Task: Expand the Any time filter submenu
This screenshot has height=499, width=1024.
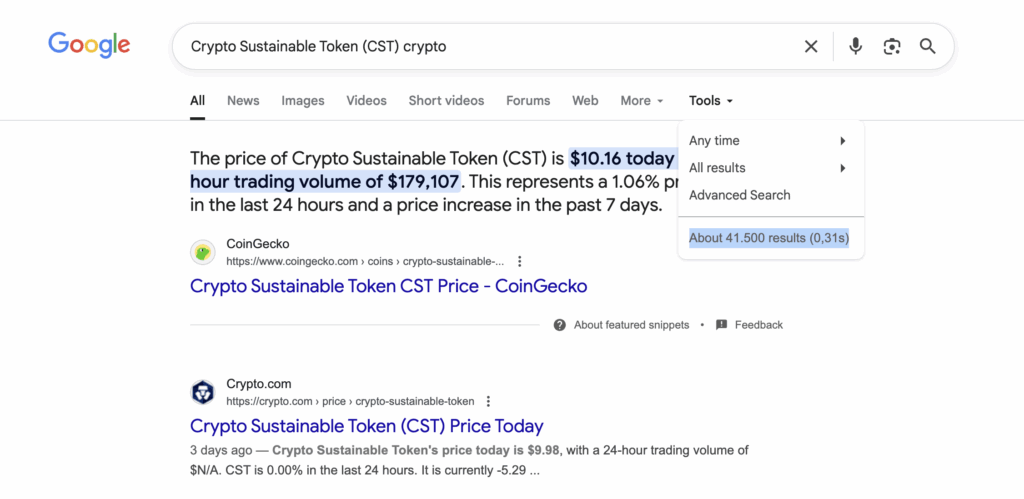Action: click(x=767, y=141)
